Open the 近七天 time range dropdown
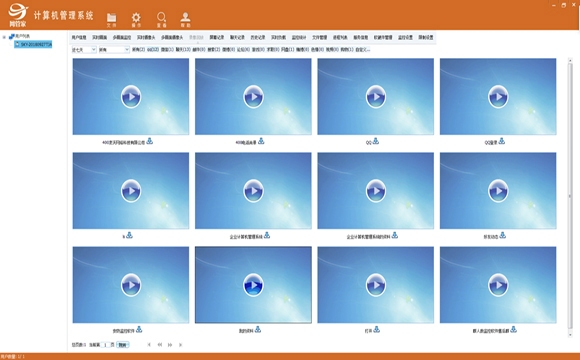 [84, 50]
